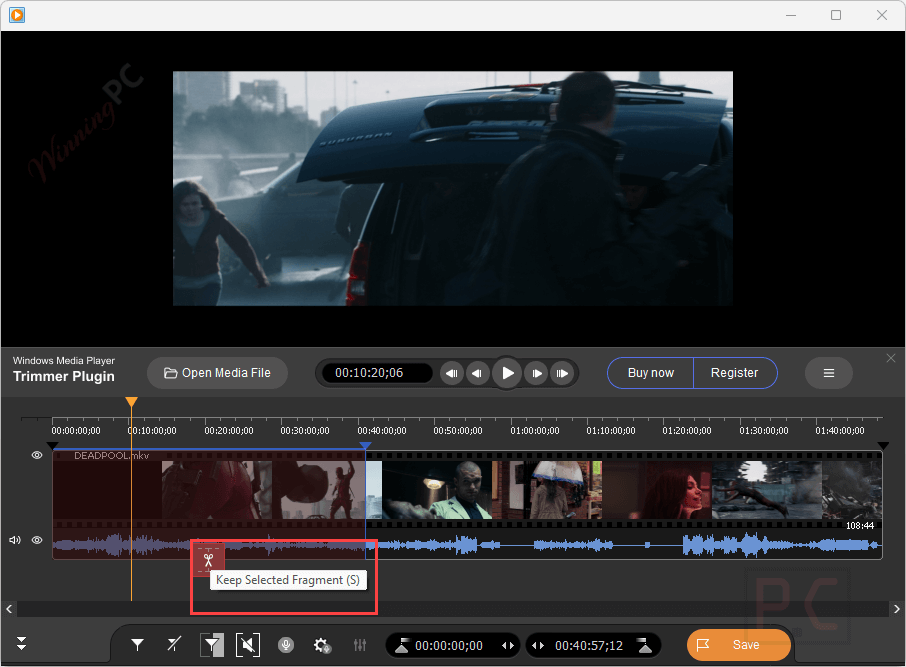Click the umbrella scene thumbnail in timeline
Image resolution: width=906 pixels, height=667 pixels.
pyautogui.click(x=547, y=490)
